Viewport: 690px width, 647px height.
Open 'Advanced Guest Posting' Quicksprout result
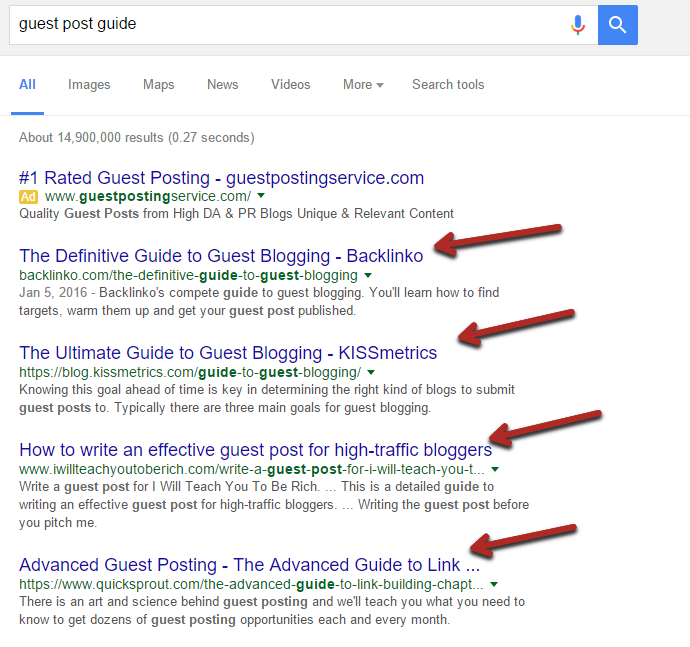click(250, 565)
